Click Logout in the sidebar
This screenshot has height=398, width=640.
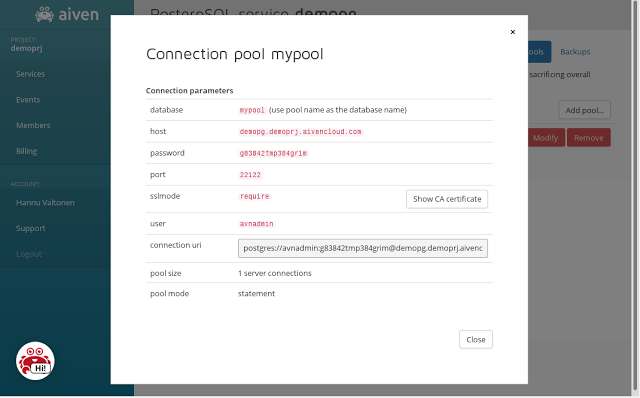(29, 254)
